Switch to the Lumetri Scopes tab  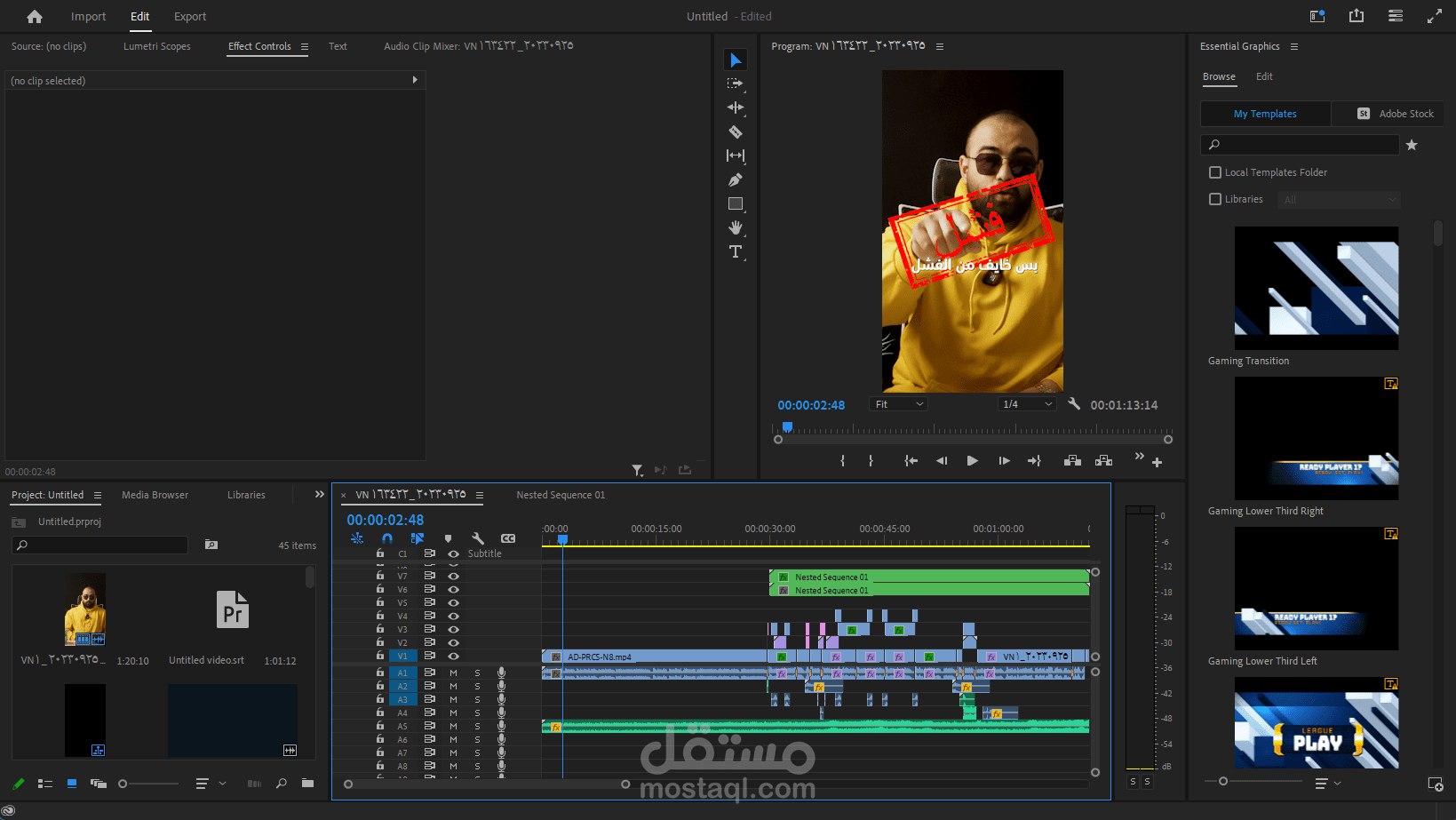[x=157, y=46]
